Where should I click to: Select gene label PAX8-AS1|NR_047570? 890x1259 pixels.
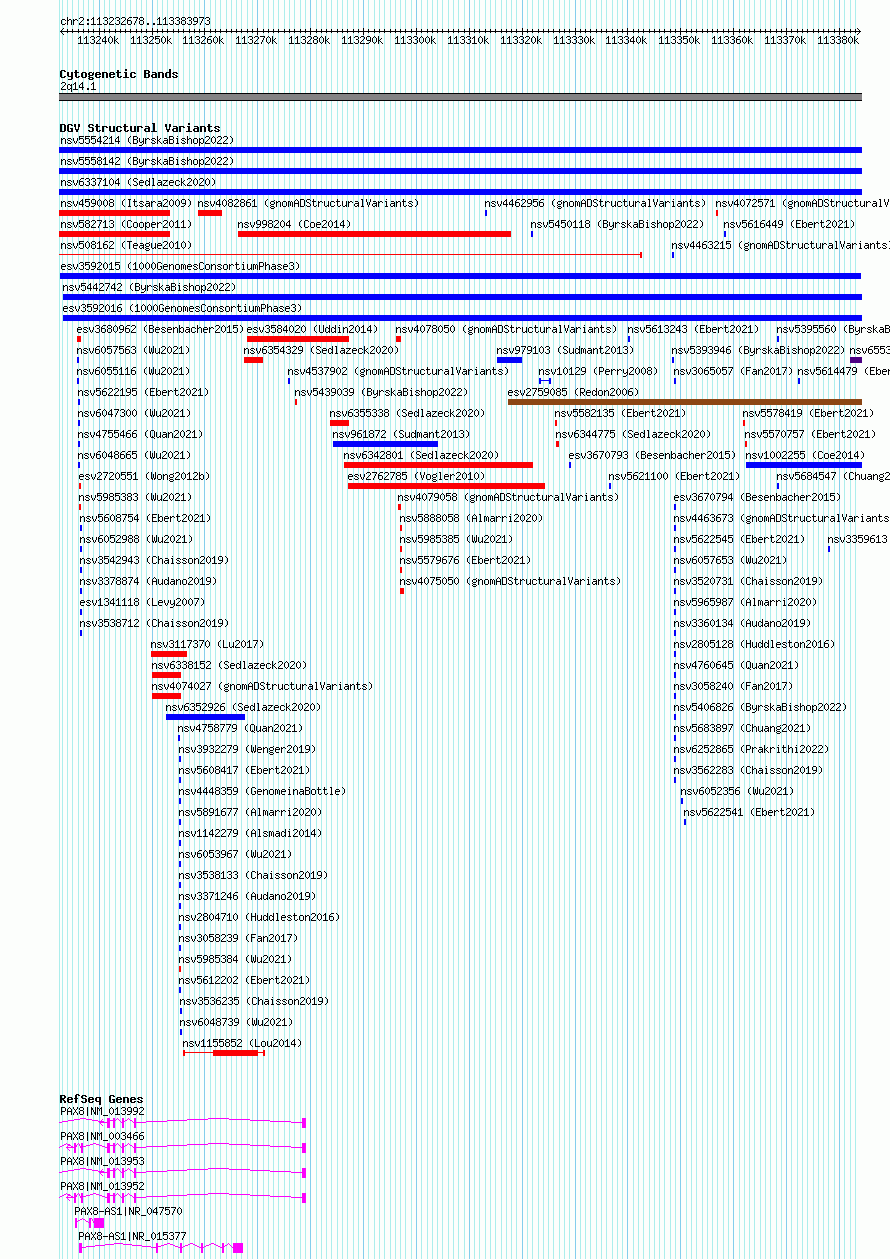pyautogui.click(x=128, y=1211)
